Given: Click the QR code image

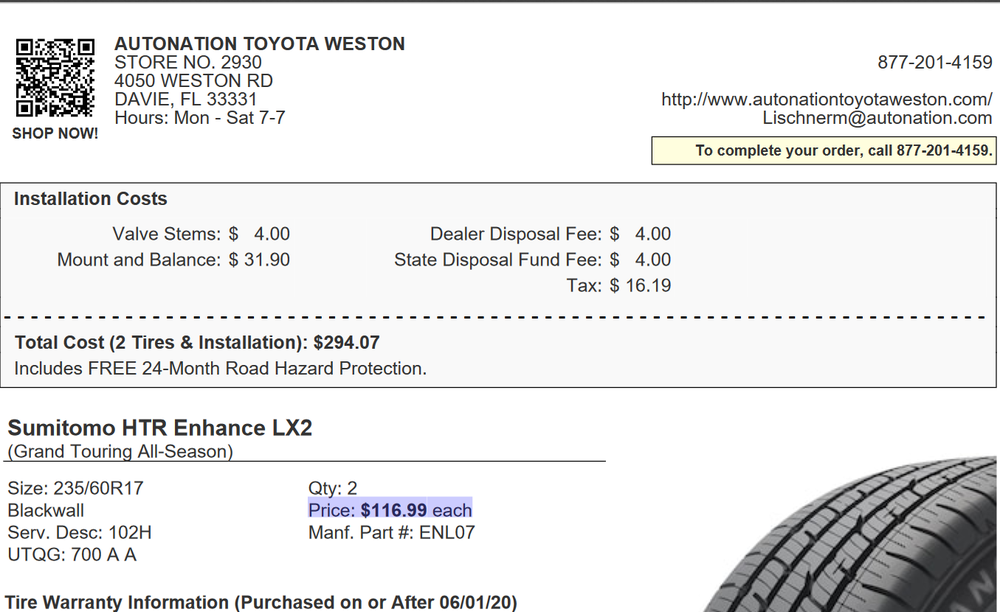Looking at the screenshot, I should point(55,77).
